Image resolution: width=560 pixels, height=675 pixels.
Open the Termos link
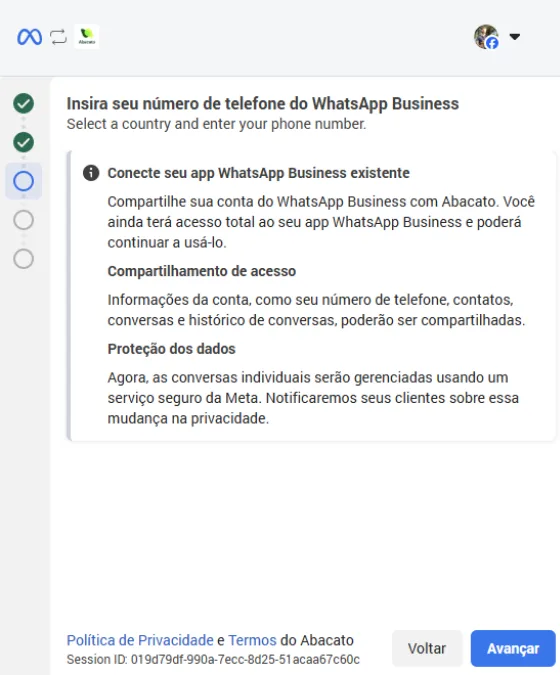point(252,640)
